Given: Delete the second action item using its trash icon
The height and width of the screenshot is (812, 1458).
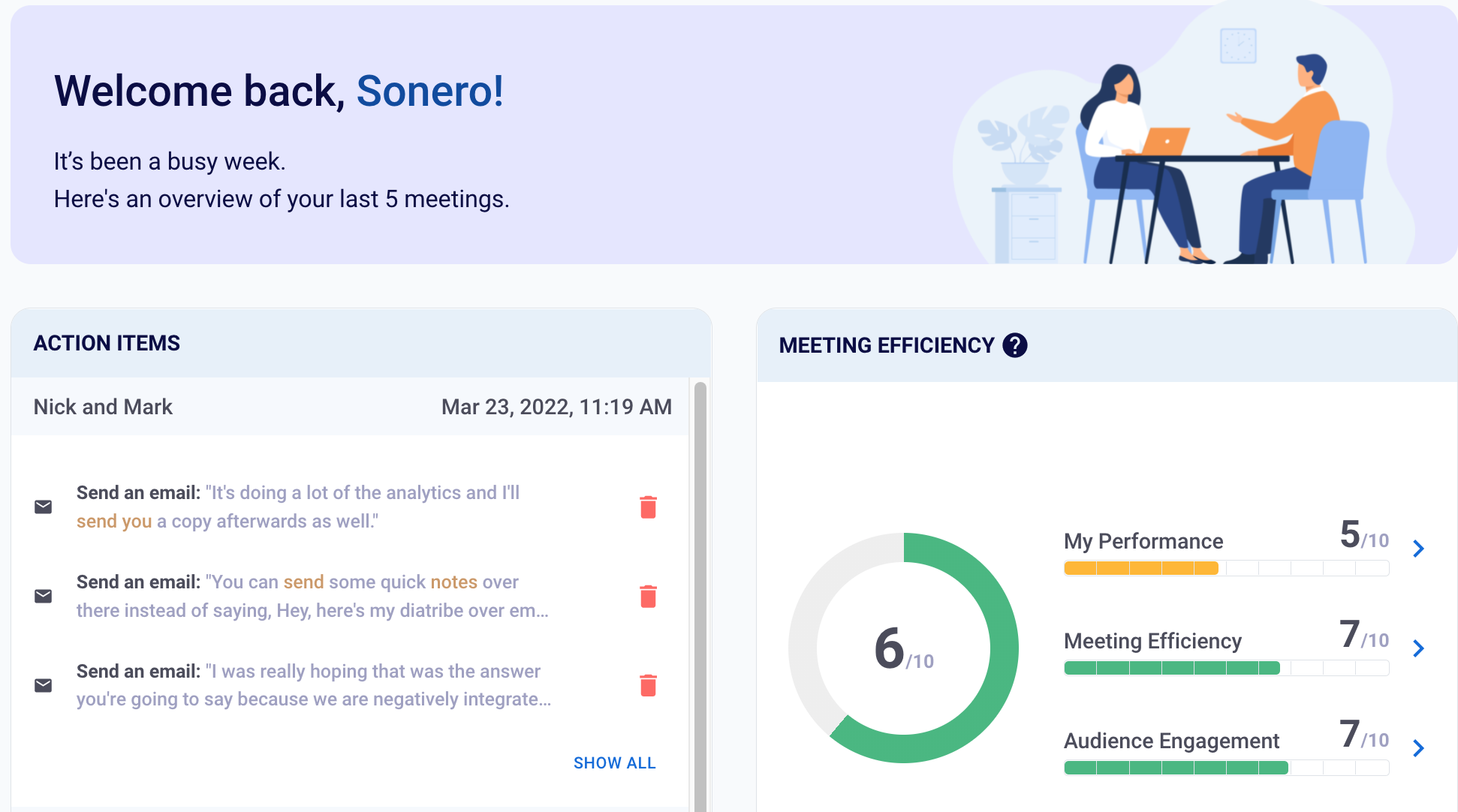Looking at the screenshot, I should 648,596.
